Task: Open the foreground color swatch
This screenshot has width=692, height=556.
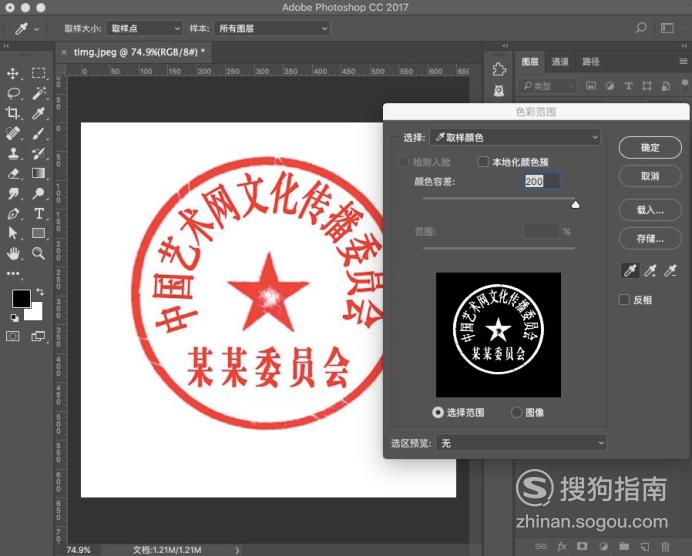Action: [21, 299]
